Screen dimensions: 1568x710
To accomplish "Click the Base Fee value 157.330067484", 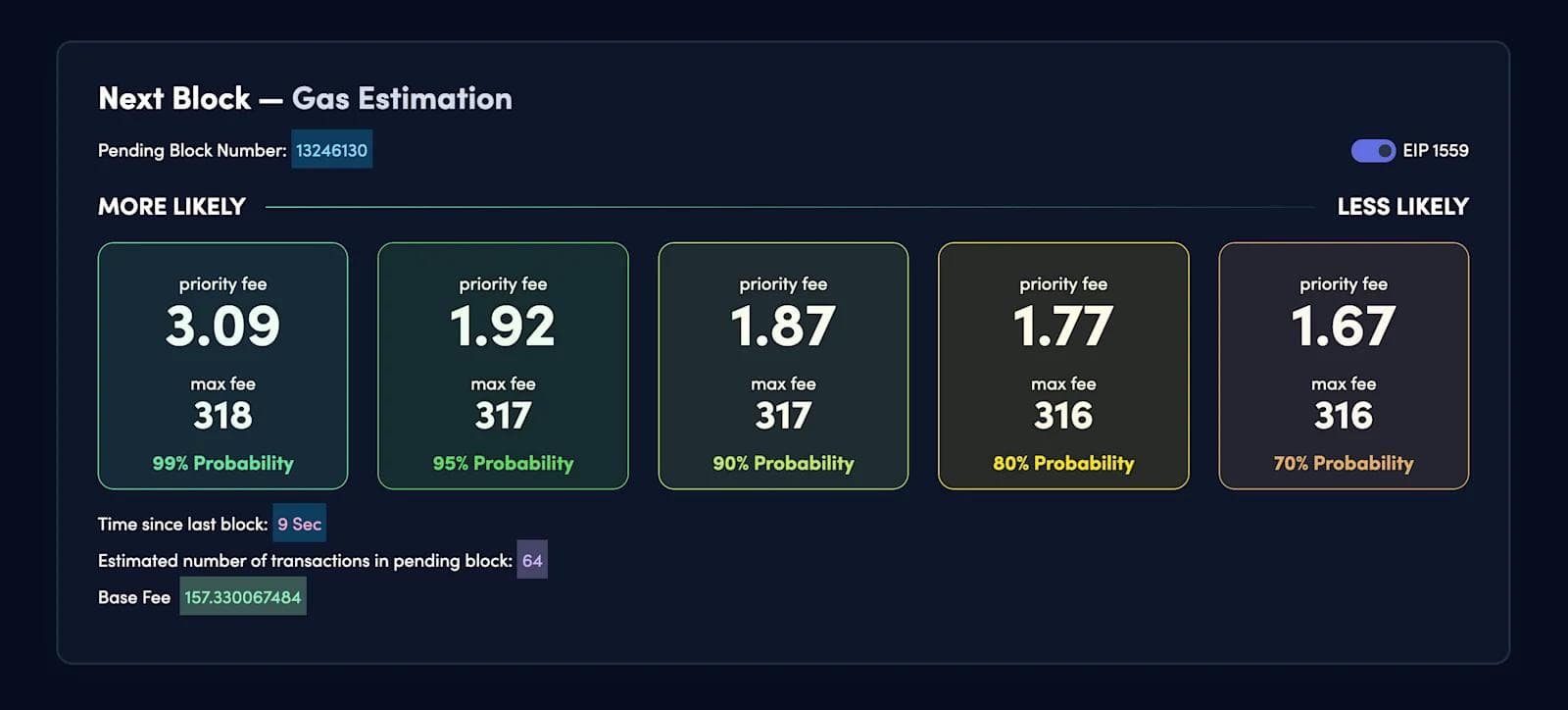I will pyautogui.click(x=243, y=596).
